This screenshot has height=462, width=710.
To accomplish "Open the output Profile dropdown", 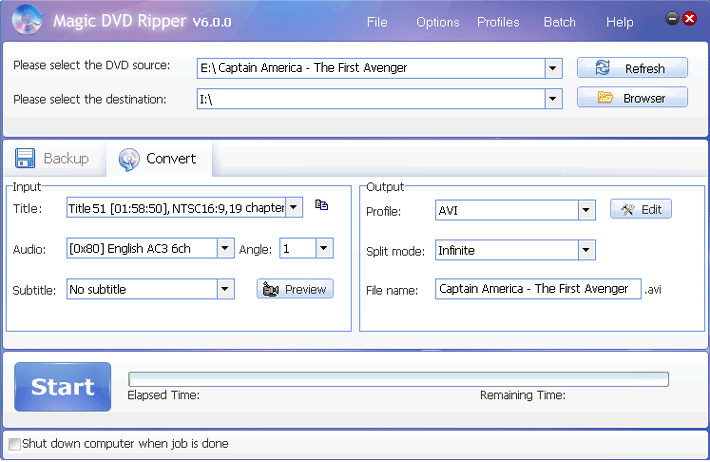I will [586, 210].
